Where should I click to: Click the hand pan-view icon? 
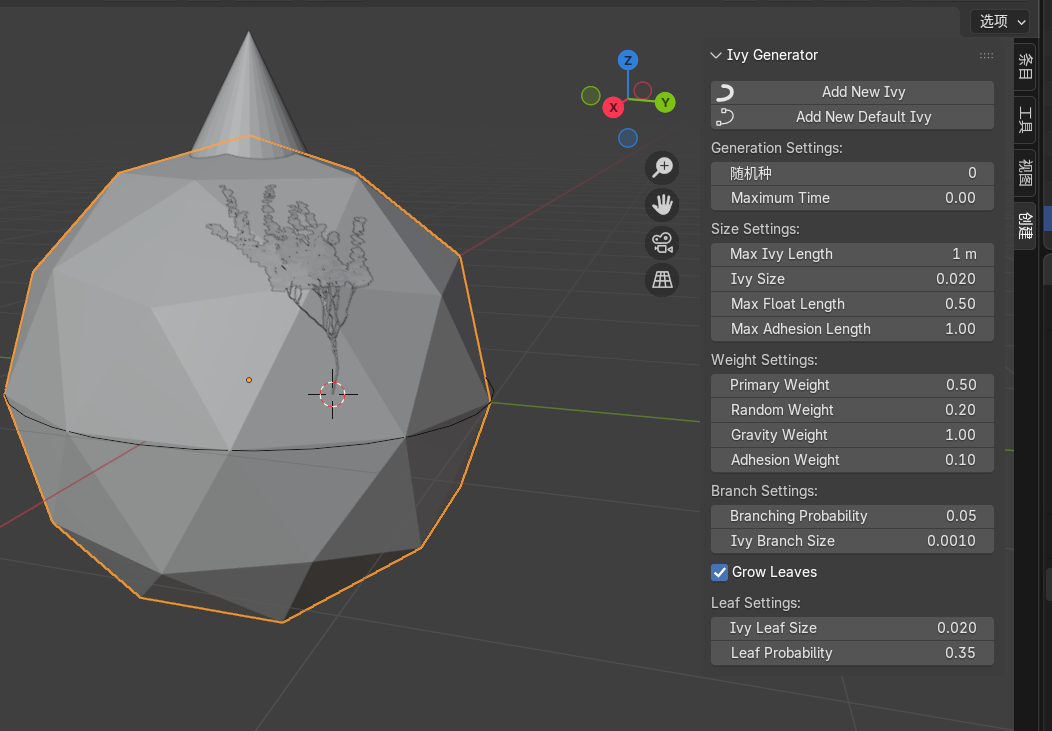662,205
